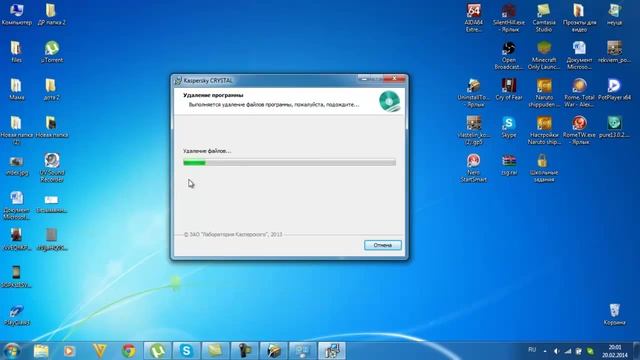Launch the RomeTW.exe shortcut

(579, 130)
